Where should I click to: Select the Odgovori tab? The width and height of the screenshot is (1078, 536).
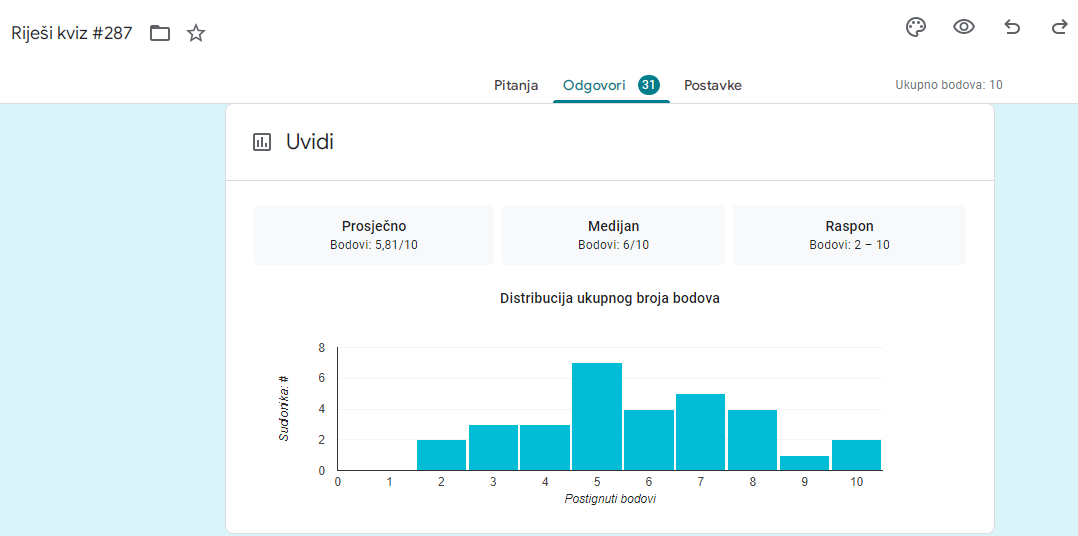594,86
